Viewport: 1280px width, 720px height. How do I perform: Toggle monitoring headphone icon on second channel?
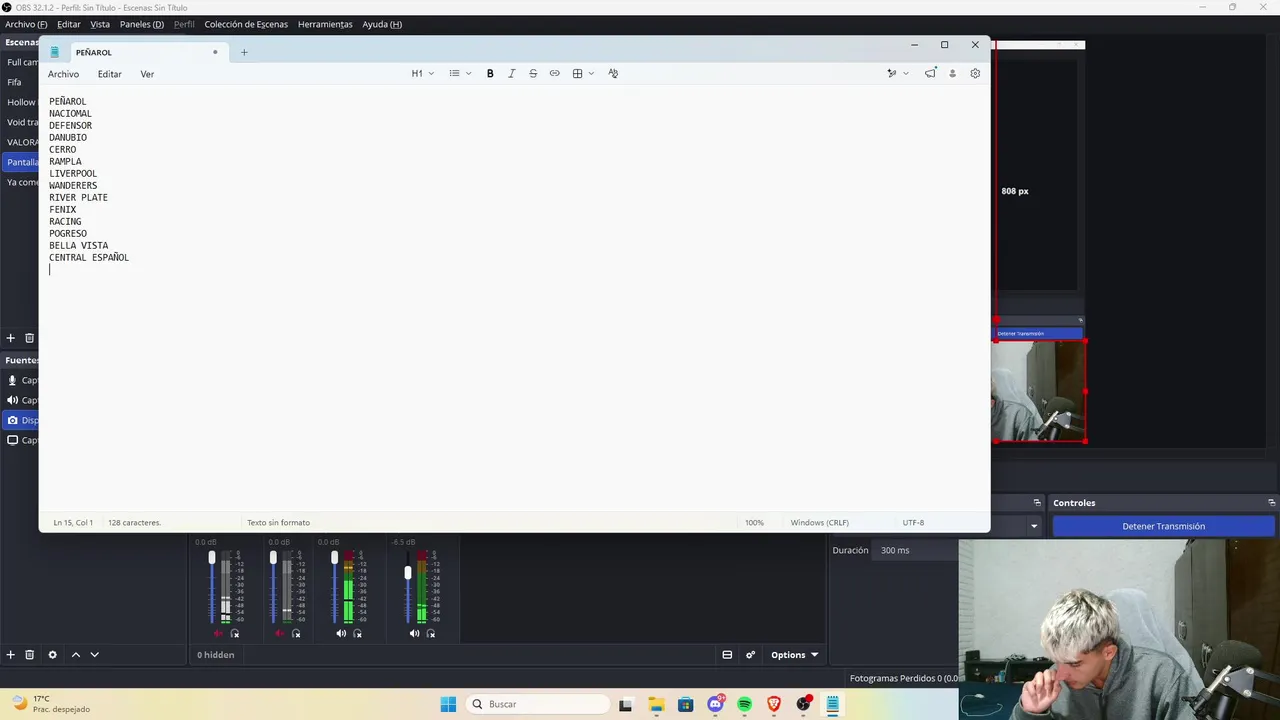click(296, 633)
